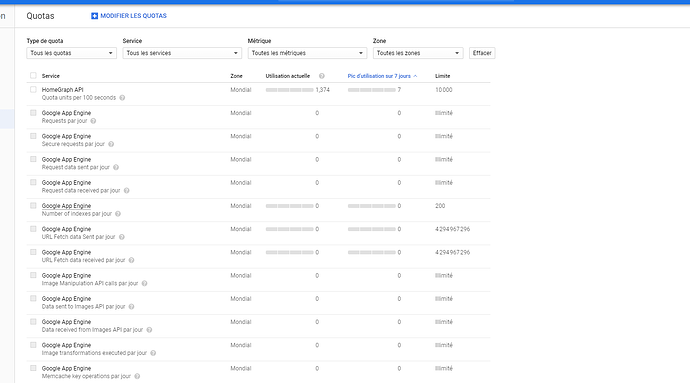
Task: Click HomeGraph API current usage bar
Action: point(290,90)
